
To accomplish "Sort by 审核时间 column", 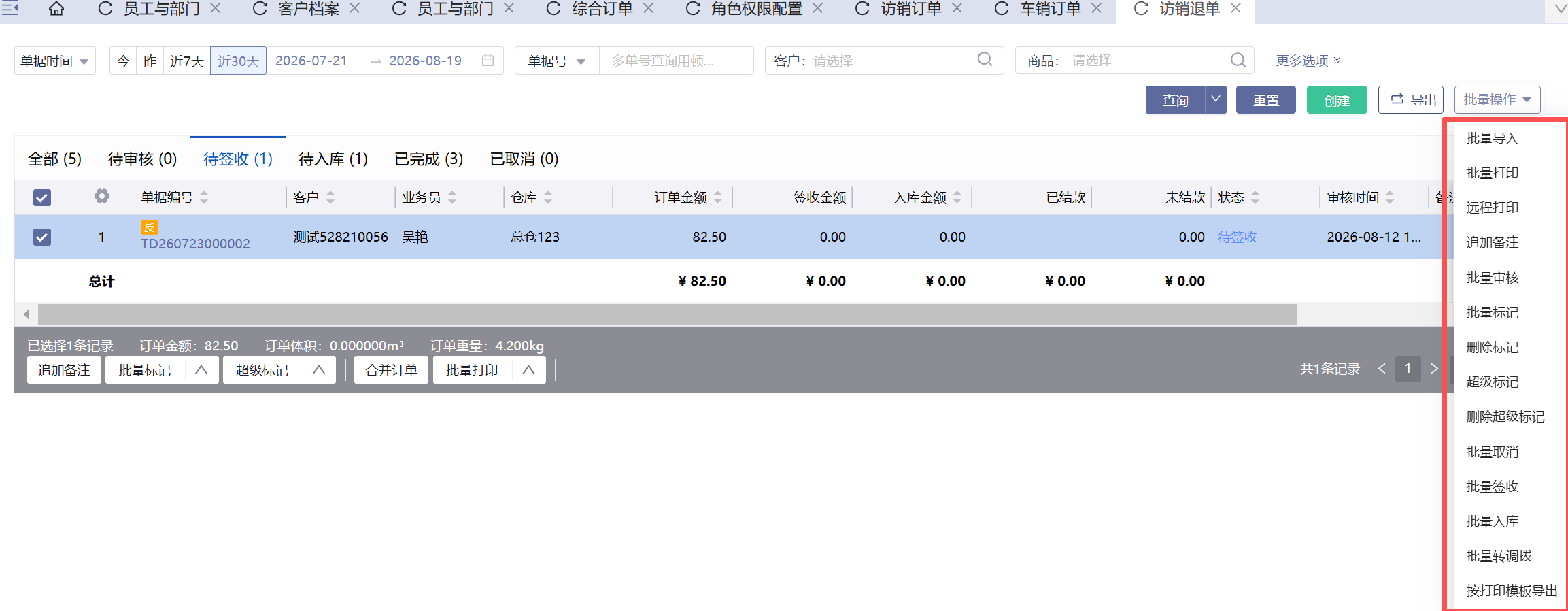I will pos(1390,197).
